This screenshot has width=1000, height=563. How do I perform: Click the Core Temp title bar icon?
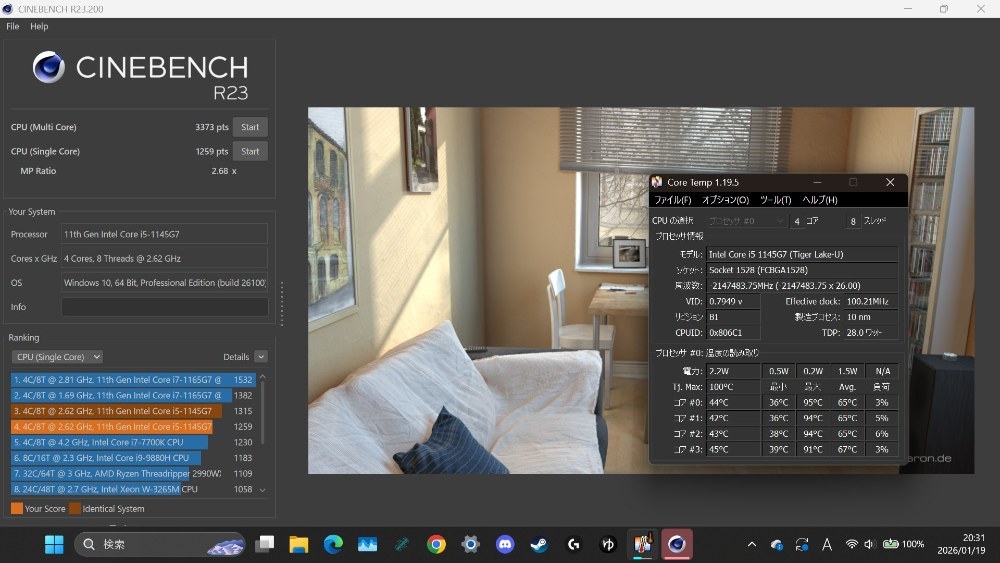pyautogui.click(x=657, y=182)
